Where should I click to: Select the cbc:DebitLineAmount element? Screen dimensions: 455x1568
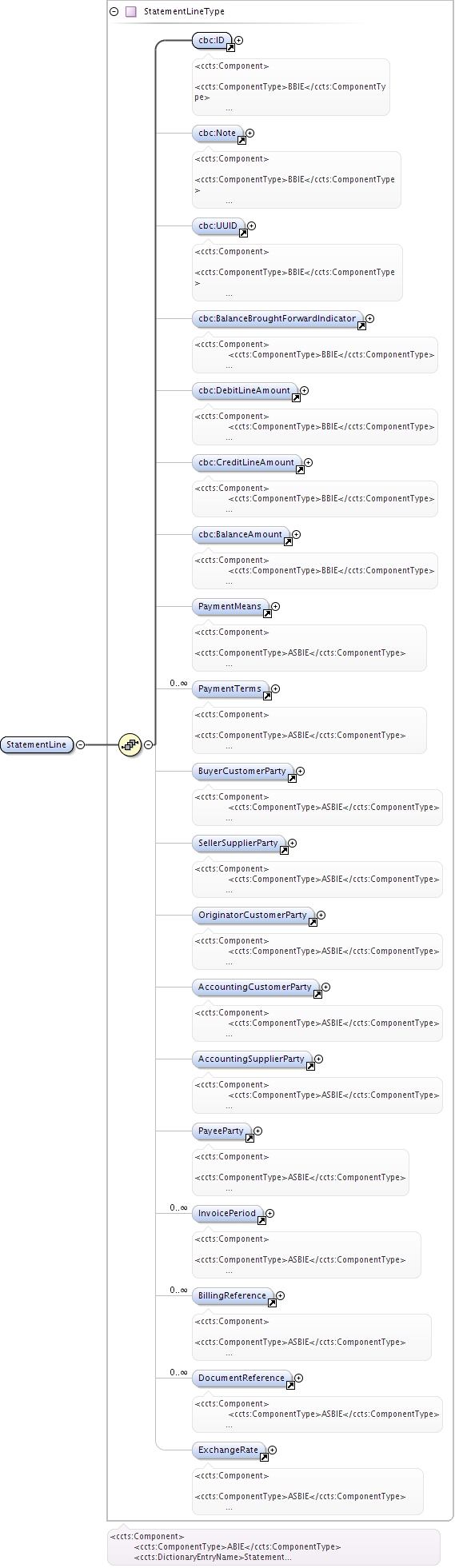(x=245, y=391)
